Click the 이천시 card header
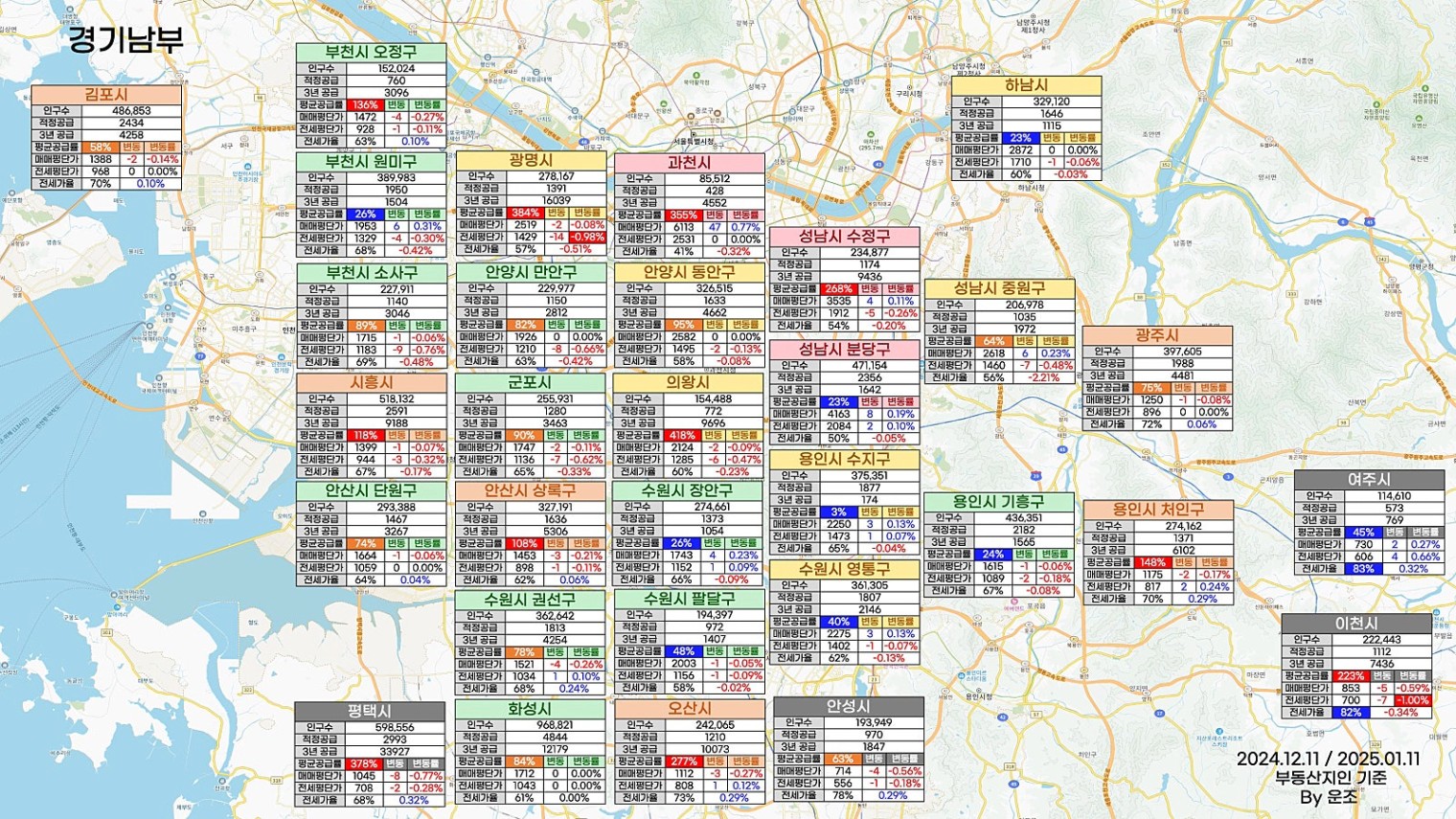 (x=1356, y=624)
